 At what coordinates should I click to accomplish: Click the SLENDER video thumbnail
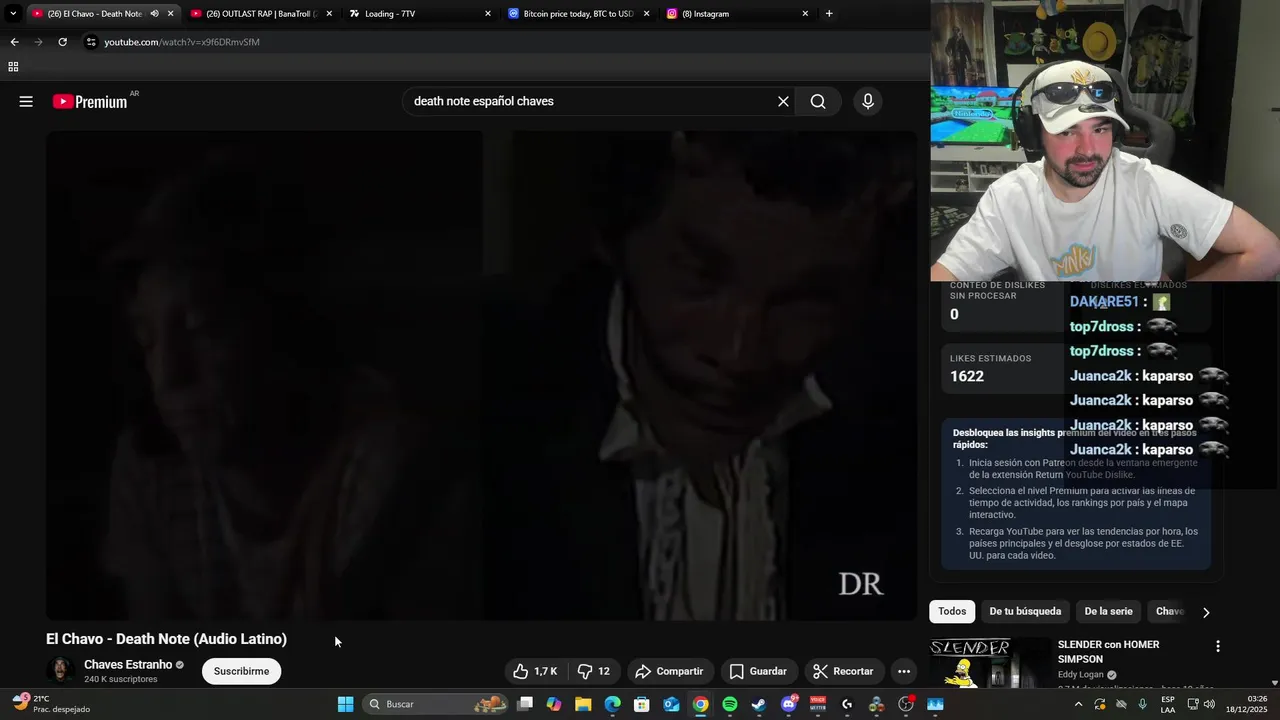[x=990, y=663]
